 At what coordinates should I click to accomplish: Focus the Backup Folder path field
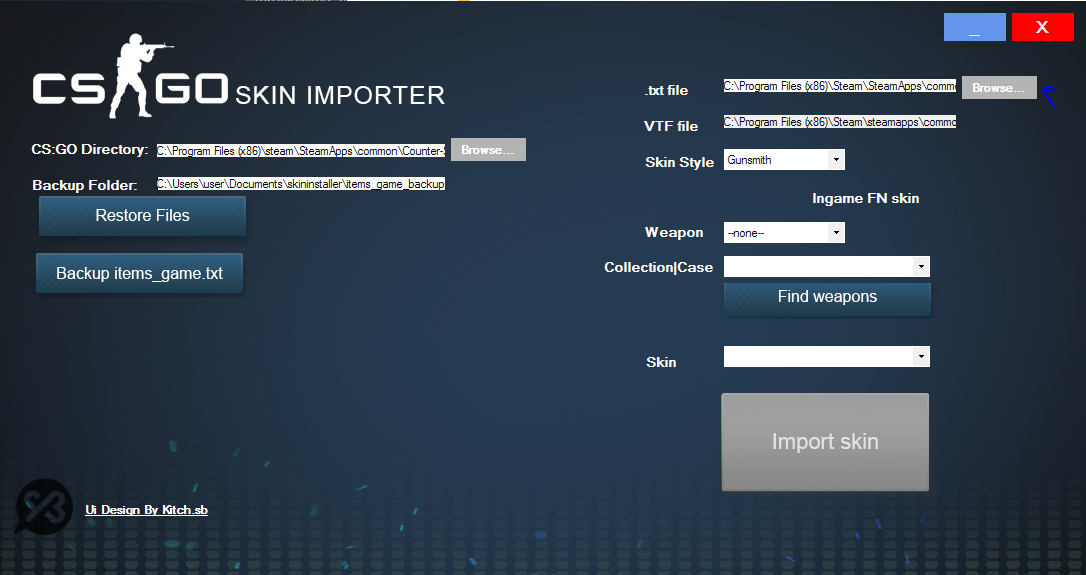point(301,184)
